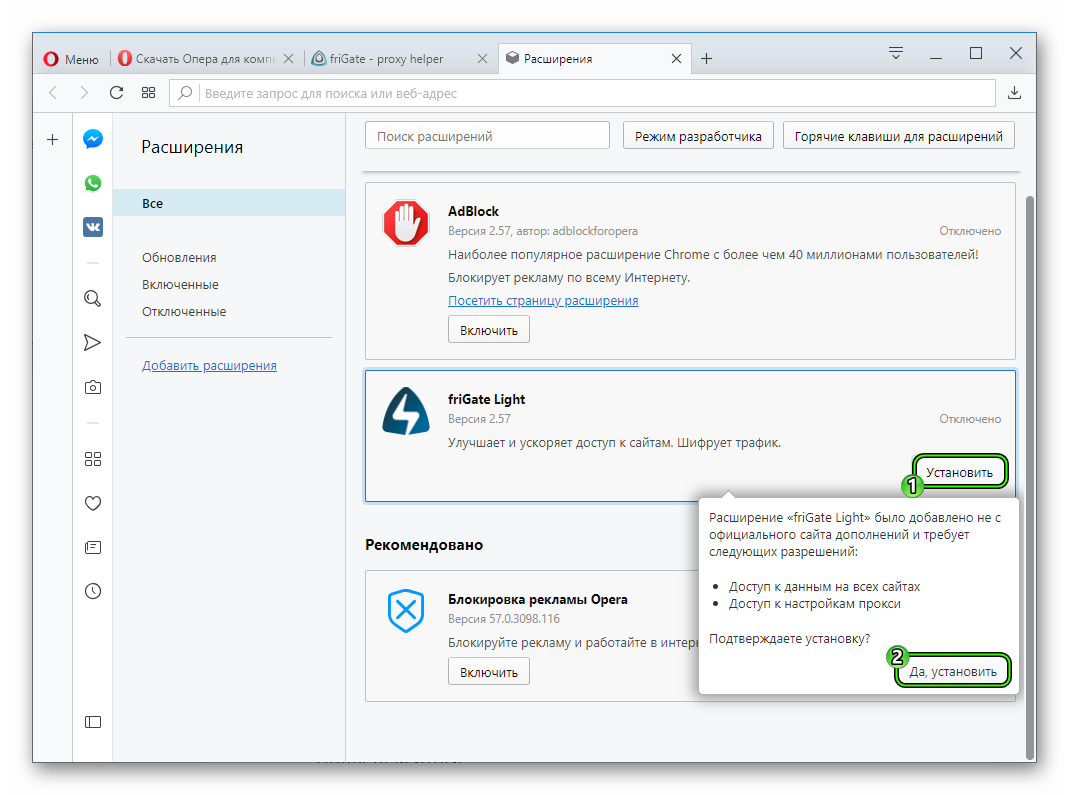Go forward with the forward arrow
The width and height of the screenshot is (1069, 795).
pyautogui.click(x=84, y=93)
